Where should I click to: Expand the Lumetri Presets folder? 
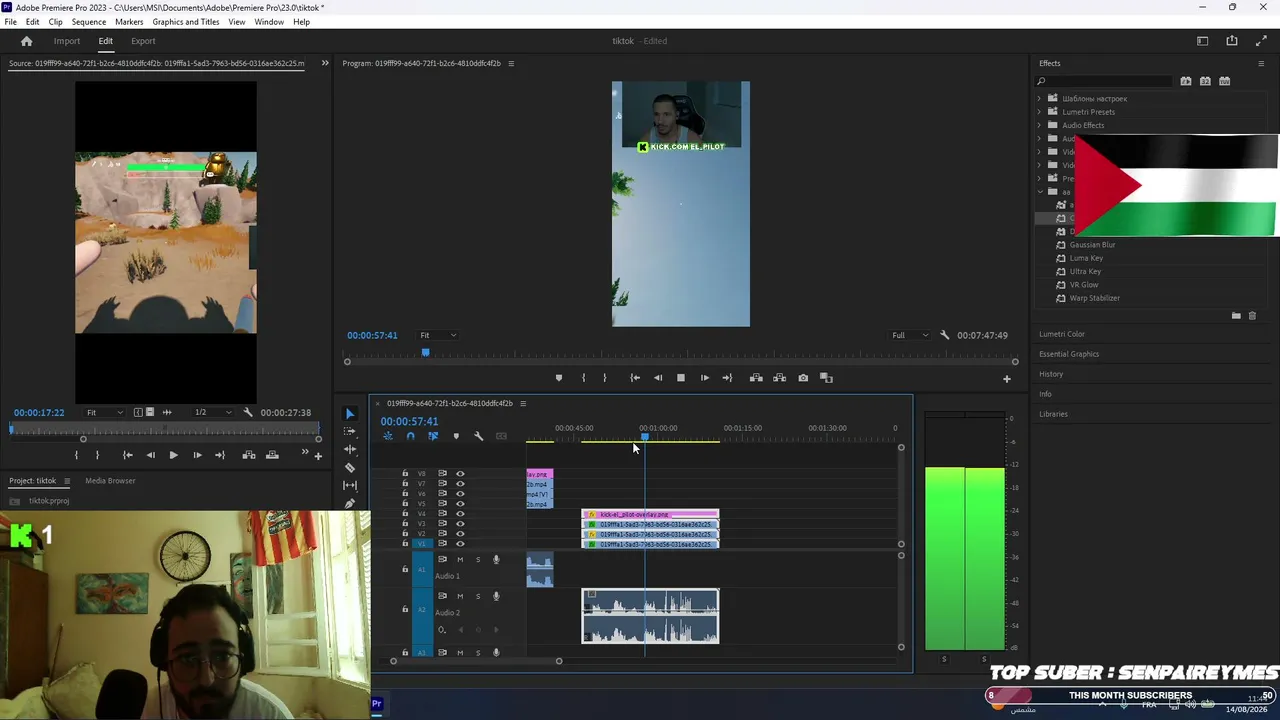pyautogui.click(x=1039, y=112)
